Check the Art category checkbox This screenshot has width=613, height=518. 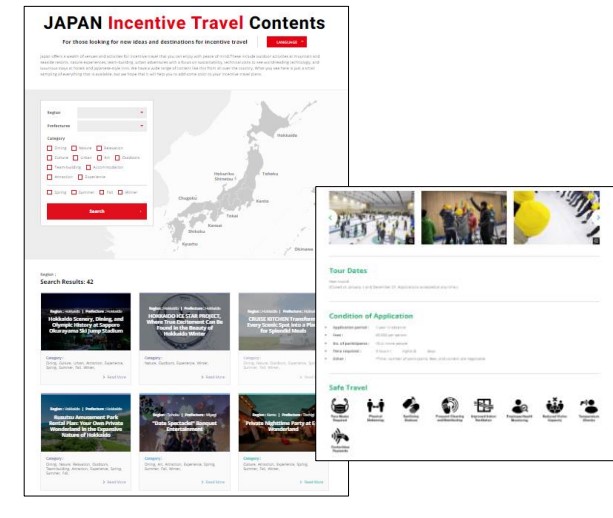coord(99,158)
